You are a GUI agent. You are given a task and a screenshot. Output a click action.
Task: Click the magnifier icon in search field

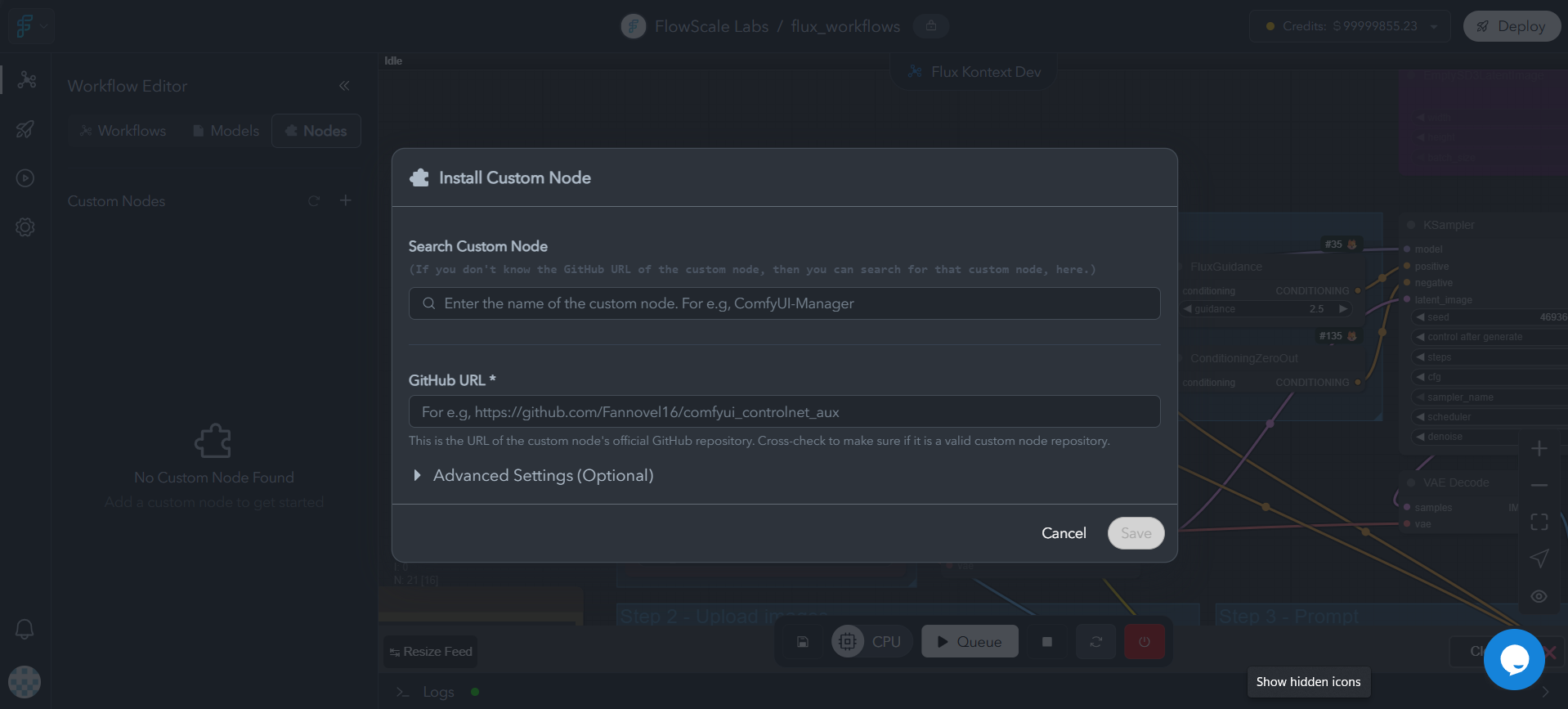tap(428, 303)
